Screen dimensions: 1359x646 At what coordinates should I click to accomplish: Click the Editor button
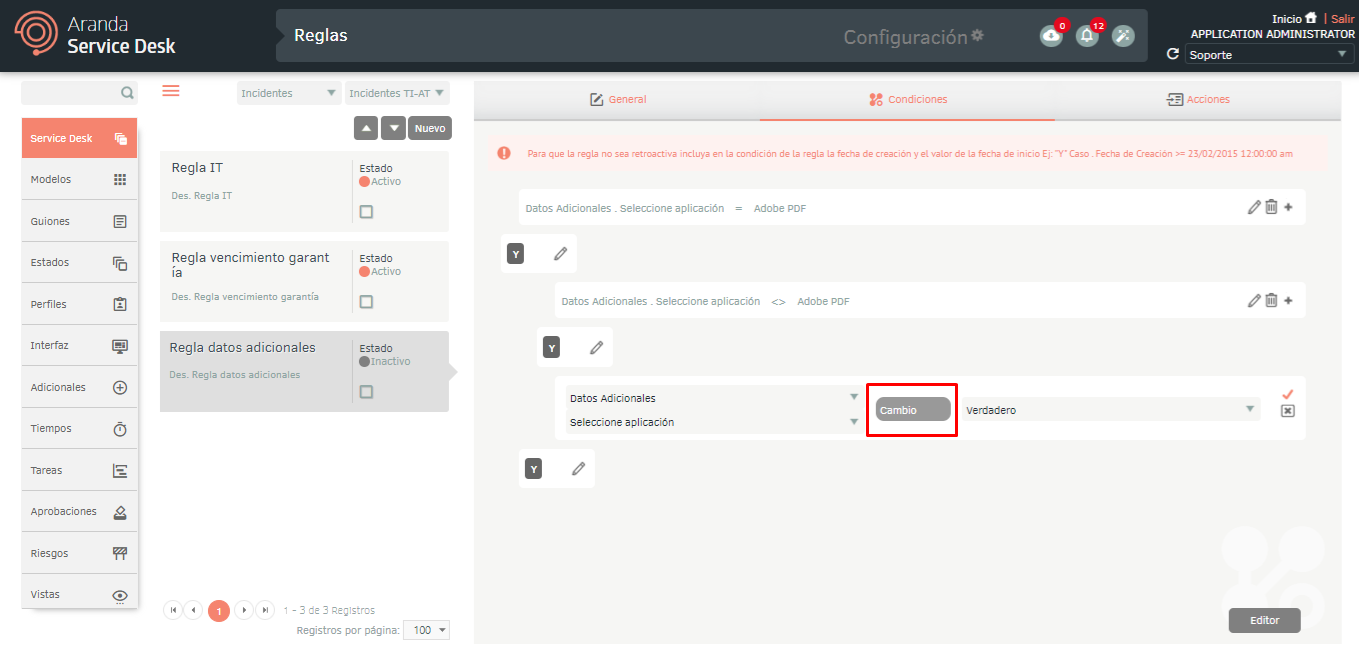pyautogui.click(x=1264, y=620)
